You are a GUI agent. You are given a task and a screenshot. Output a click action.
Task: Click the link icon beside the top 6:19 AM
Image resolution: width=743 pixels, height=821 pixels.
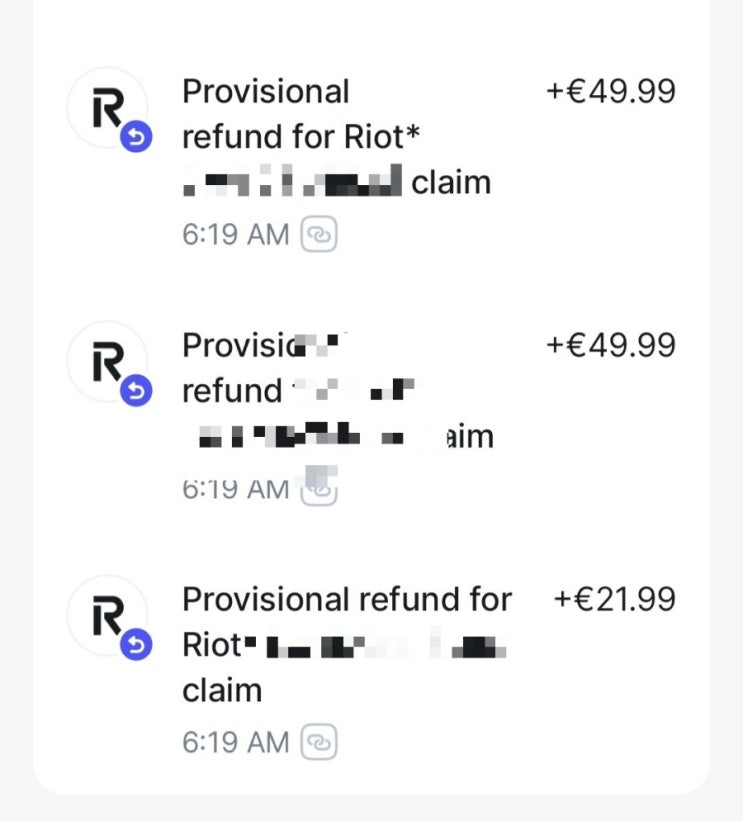pos(319,235)
